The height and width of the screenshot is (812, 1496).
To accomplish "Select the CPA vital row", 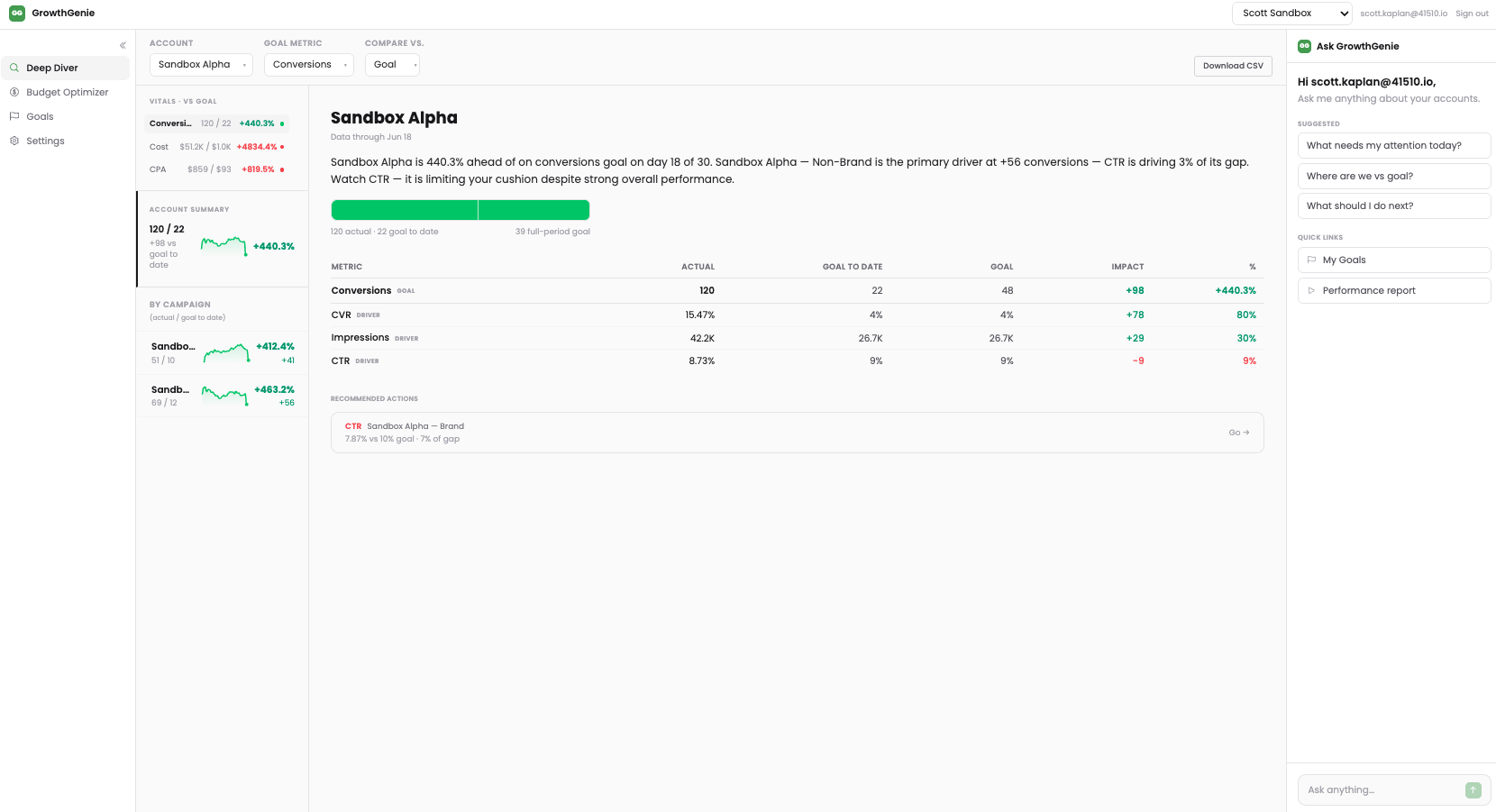I will tap(217, 169).
